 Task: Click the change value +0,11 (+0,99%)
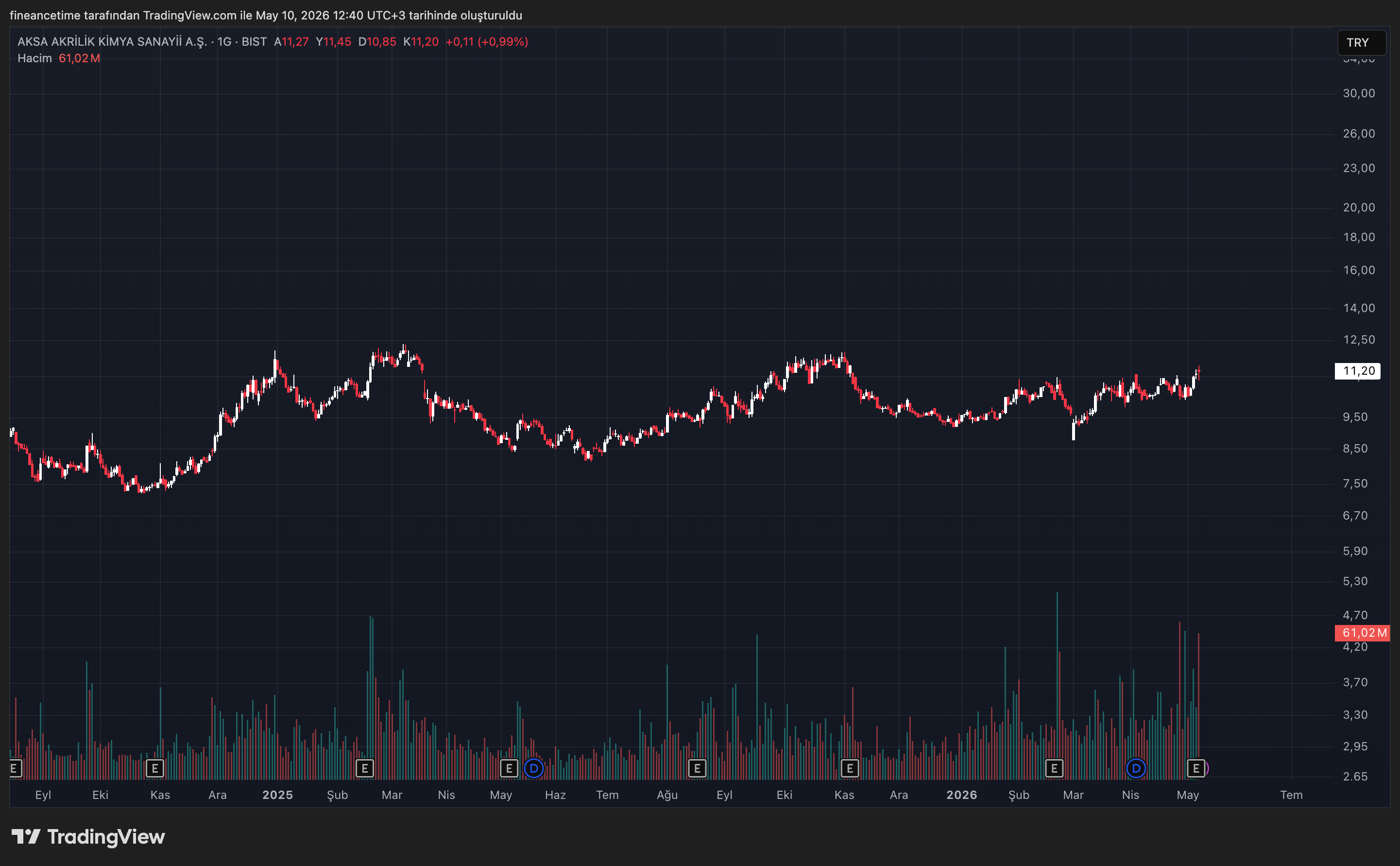click(487, 42)
